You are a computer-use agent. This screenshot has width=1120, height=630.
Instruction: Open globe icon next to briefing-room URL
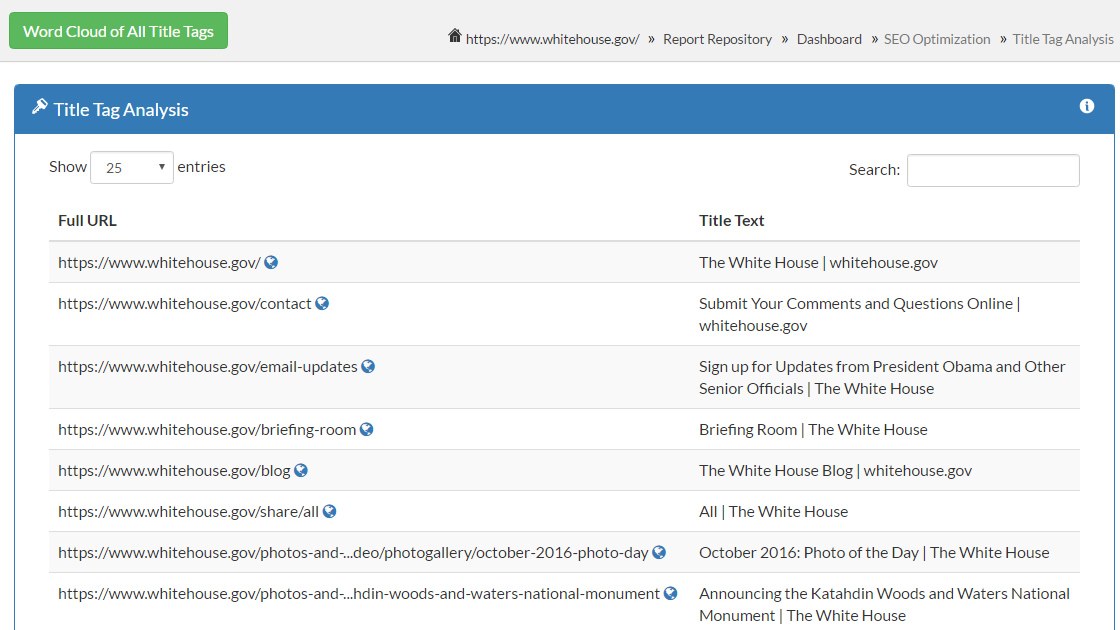tap(366, 429)
